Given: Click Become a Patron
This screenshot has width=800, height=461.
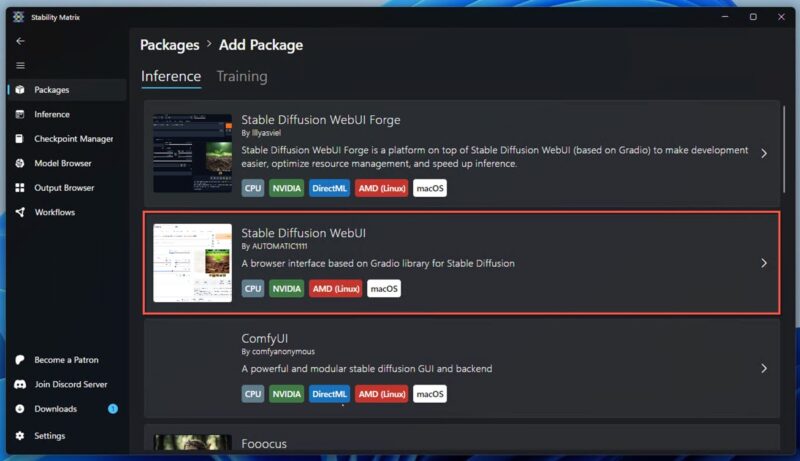Looking at the screenshot, I should click(x=67, y=360).
